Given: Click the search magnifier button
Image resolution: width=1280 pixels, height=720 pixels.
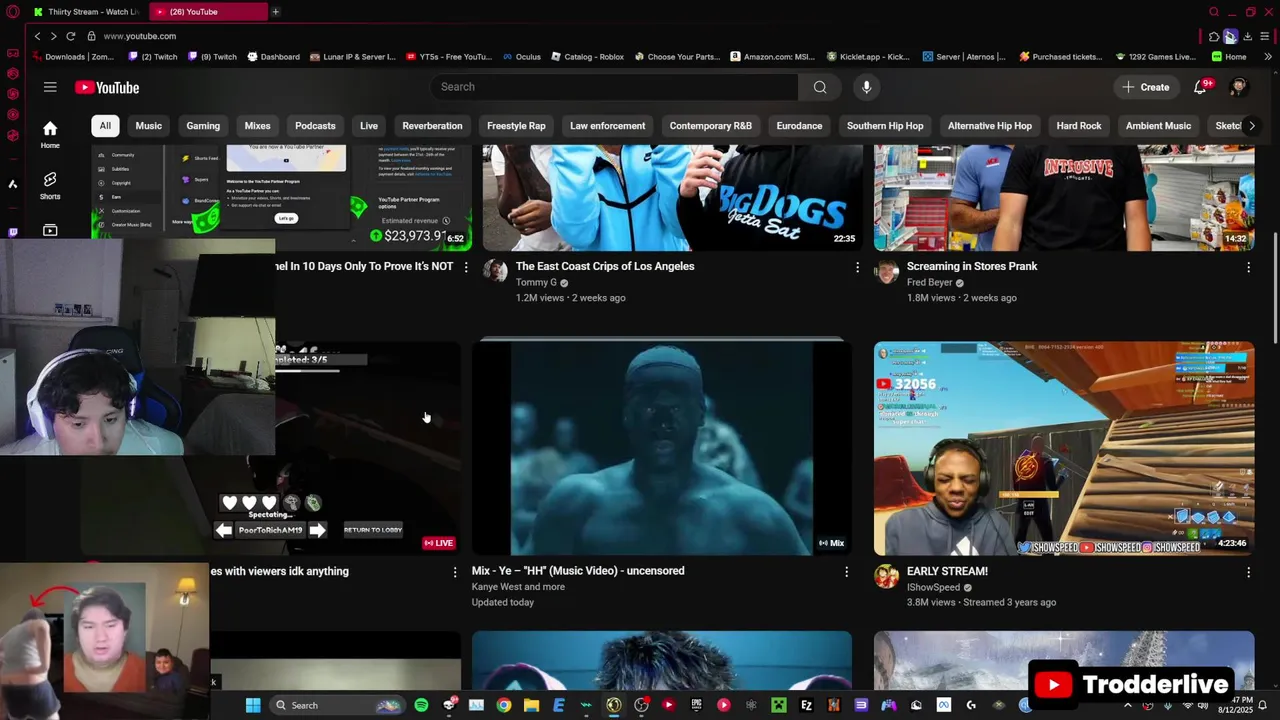Looking at the screenshot, I should pyautogui.click(x=820, y=87).
